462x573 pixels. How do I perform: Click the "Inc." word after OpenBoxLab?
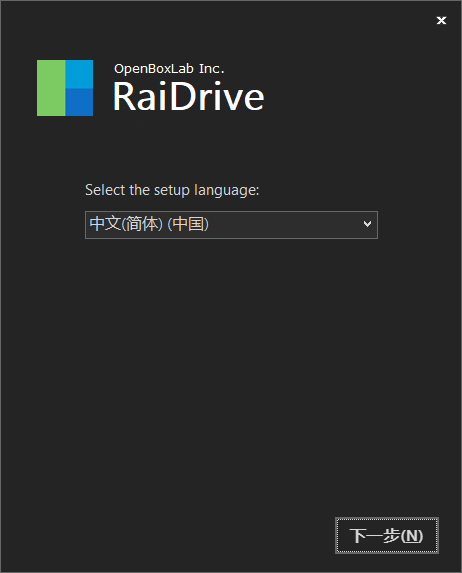tap(212, 68)
